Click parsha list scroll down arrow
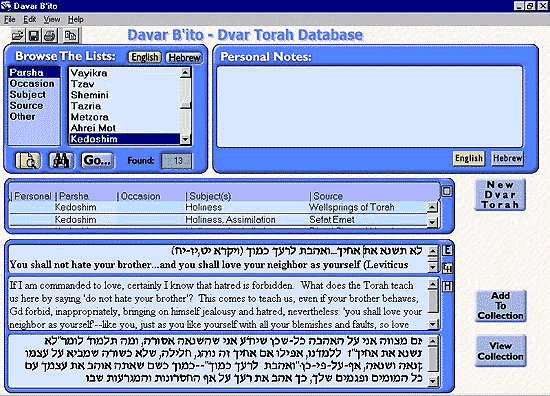550x396 pixels. click(185, 140)
